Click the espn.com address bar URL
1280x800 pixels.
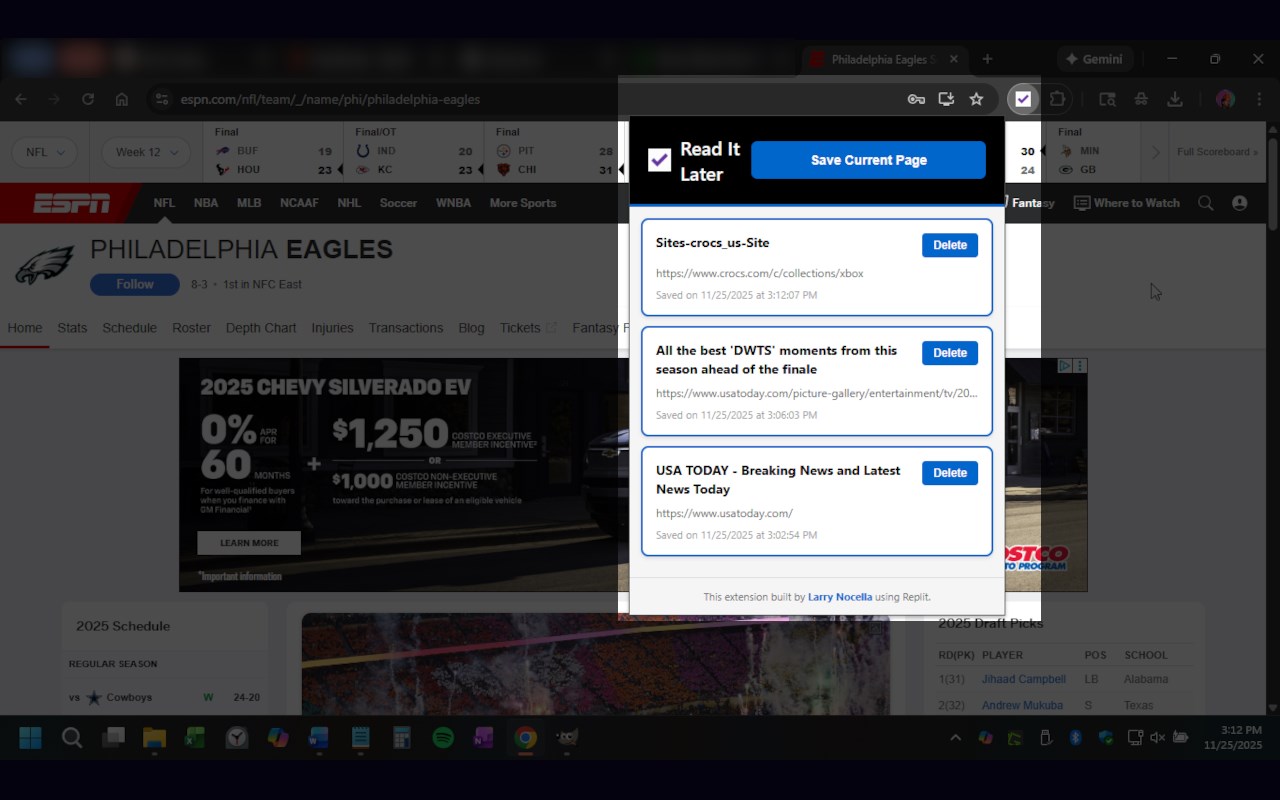330,99
